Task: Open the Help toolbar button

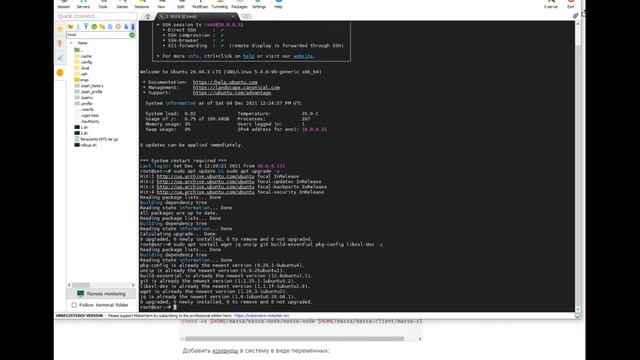Action: (278, 4)
